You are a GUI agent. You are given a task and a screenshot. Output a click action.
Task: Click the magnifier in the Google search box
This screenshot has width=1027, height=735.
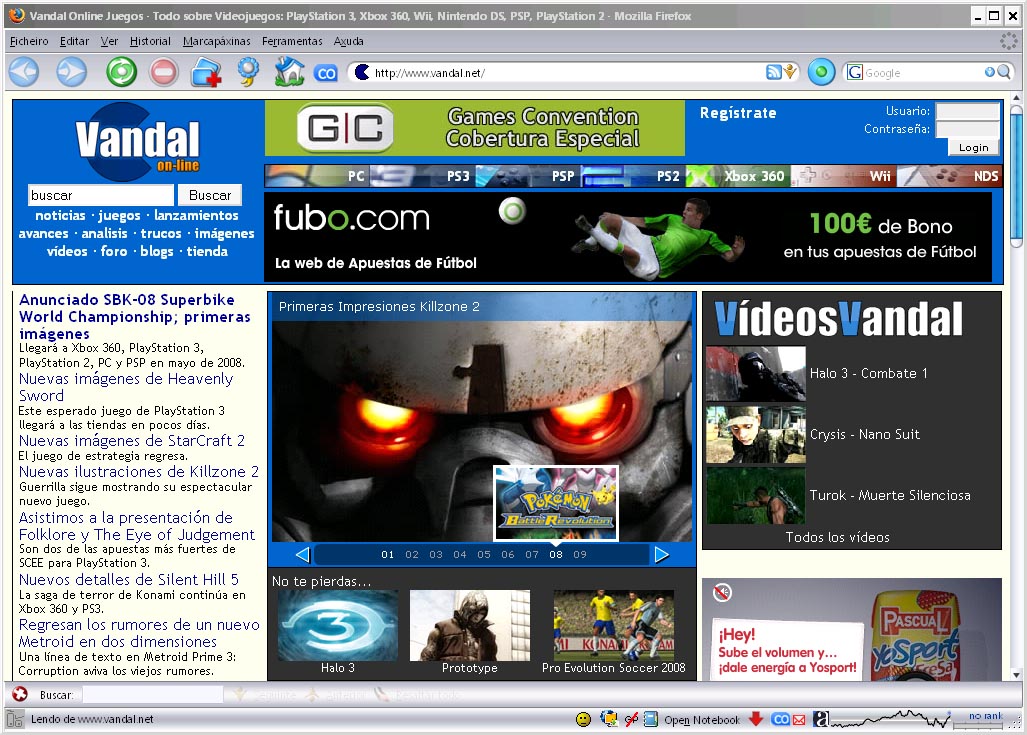point(1003,72)
